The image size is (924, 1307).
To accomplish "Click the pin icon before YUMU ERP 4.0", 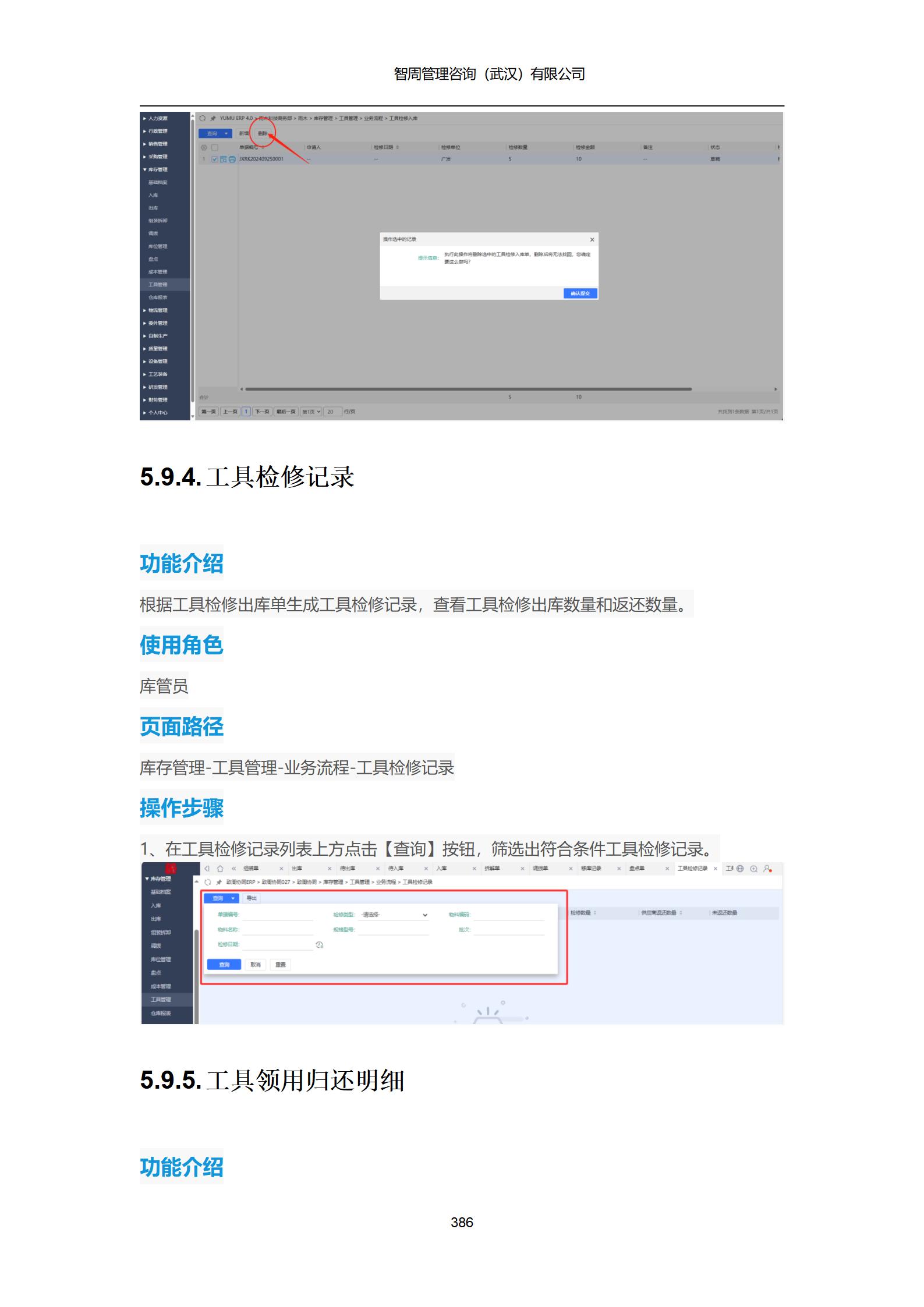I will pyautogui.click(x=213, y=118).
